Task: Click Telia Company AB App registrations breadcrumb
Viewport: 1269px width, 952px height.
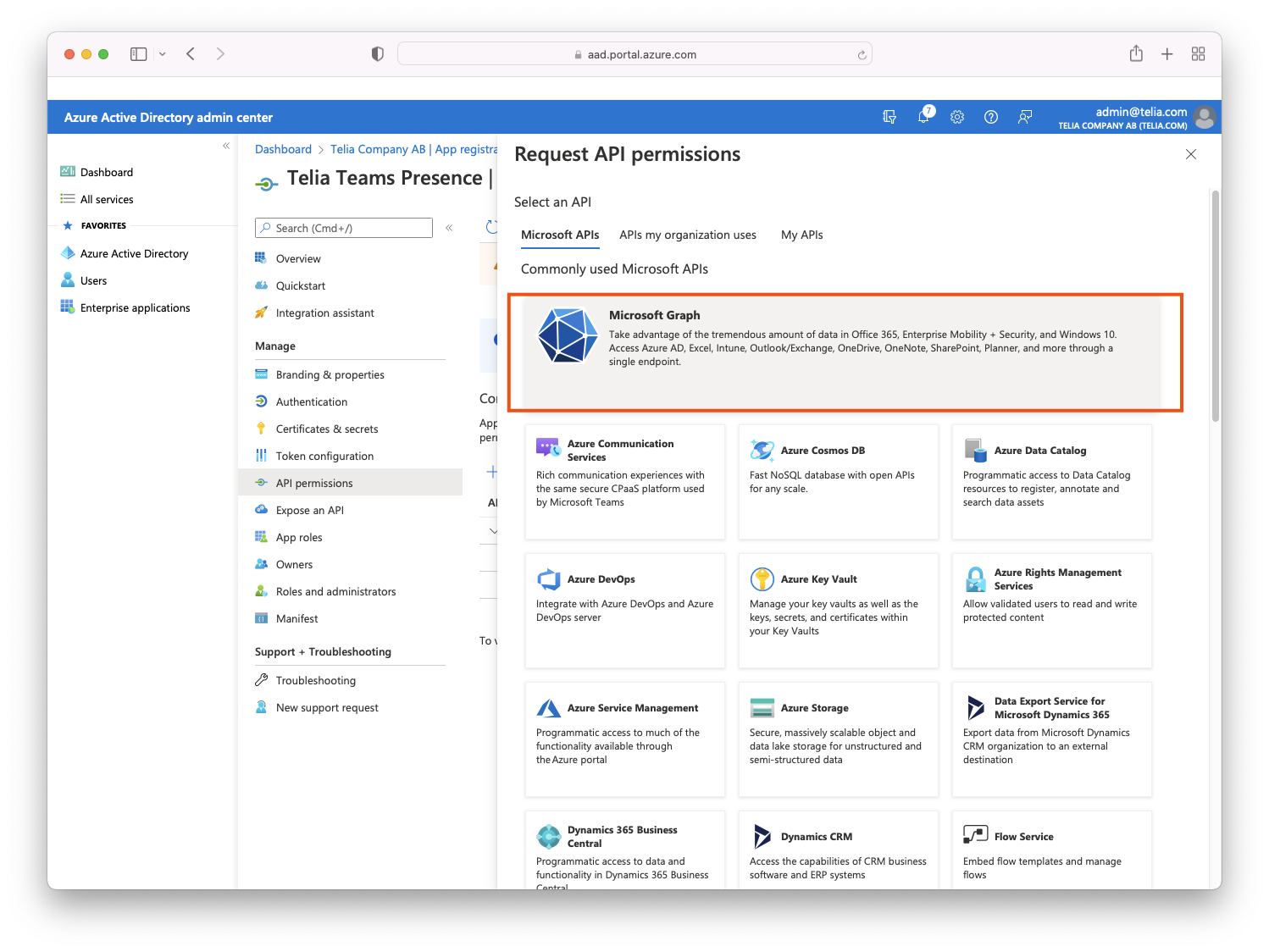Action: pos(413,149)
